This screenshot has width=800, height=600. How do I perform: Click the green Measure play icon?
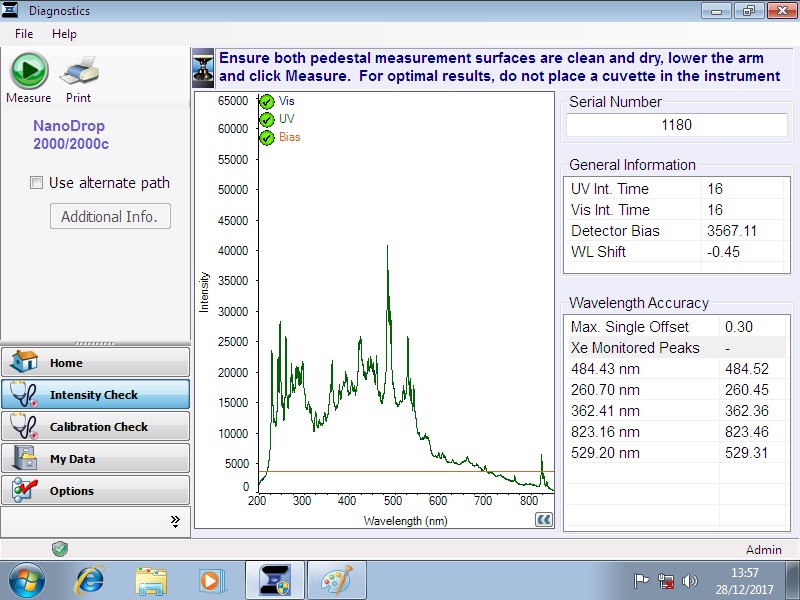tap(29, 71)
